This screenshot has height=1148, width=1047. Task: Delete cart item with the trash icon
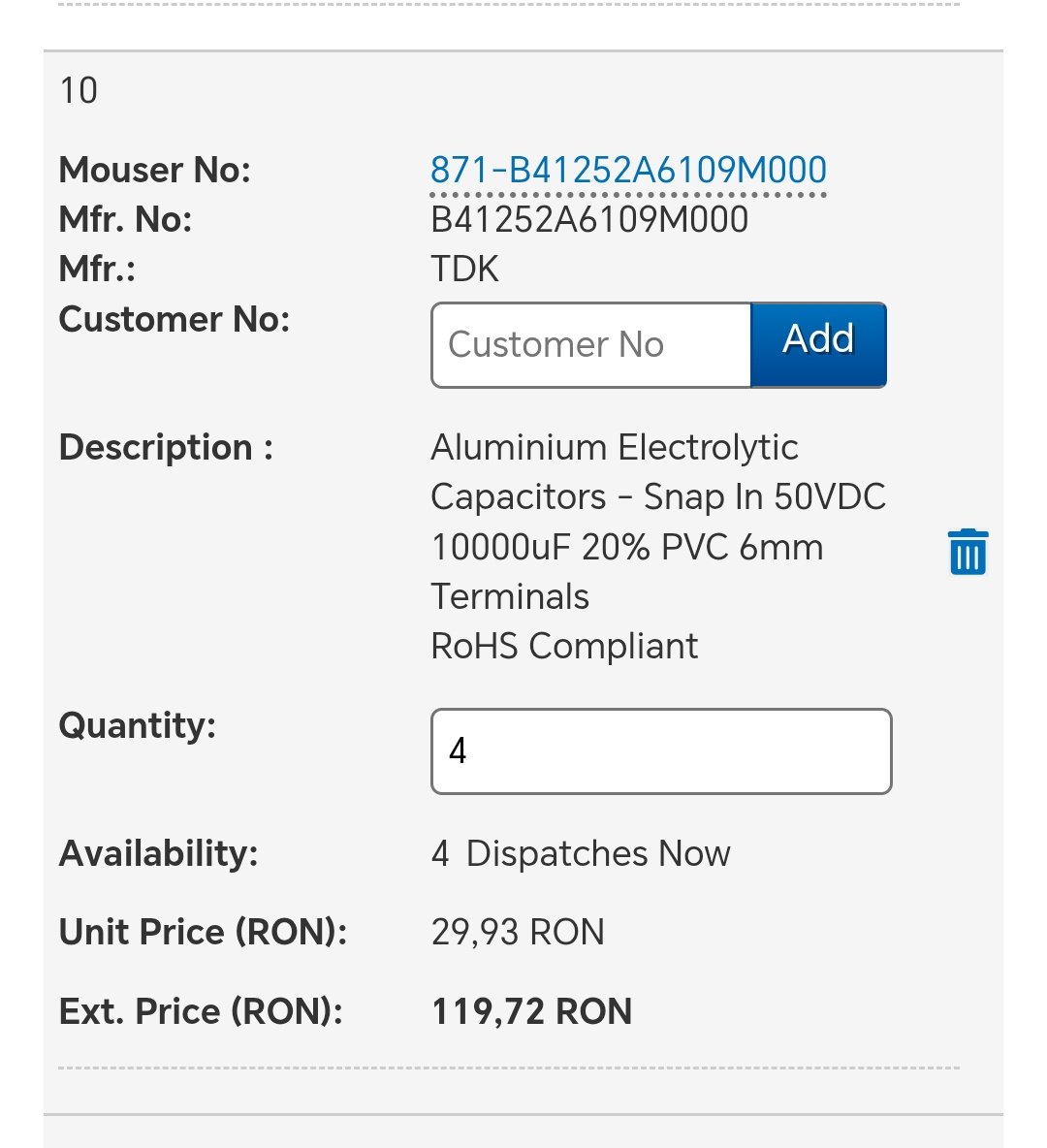pos(968,552)
